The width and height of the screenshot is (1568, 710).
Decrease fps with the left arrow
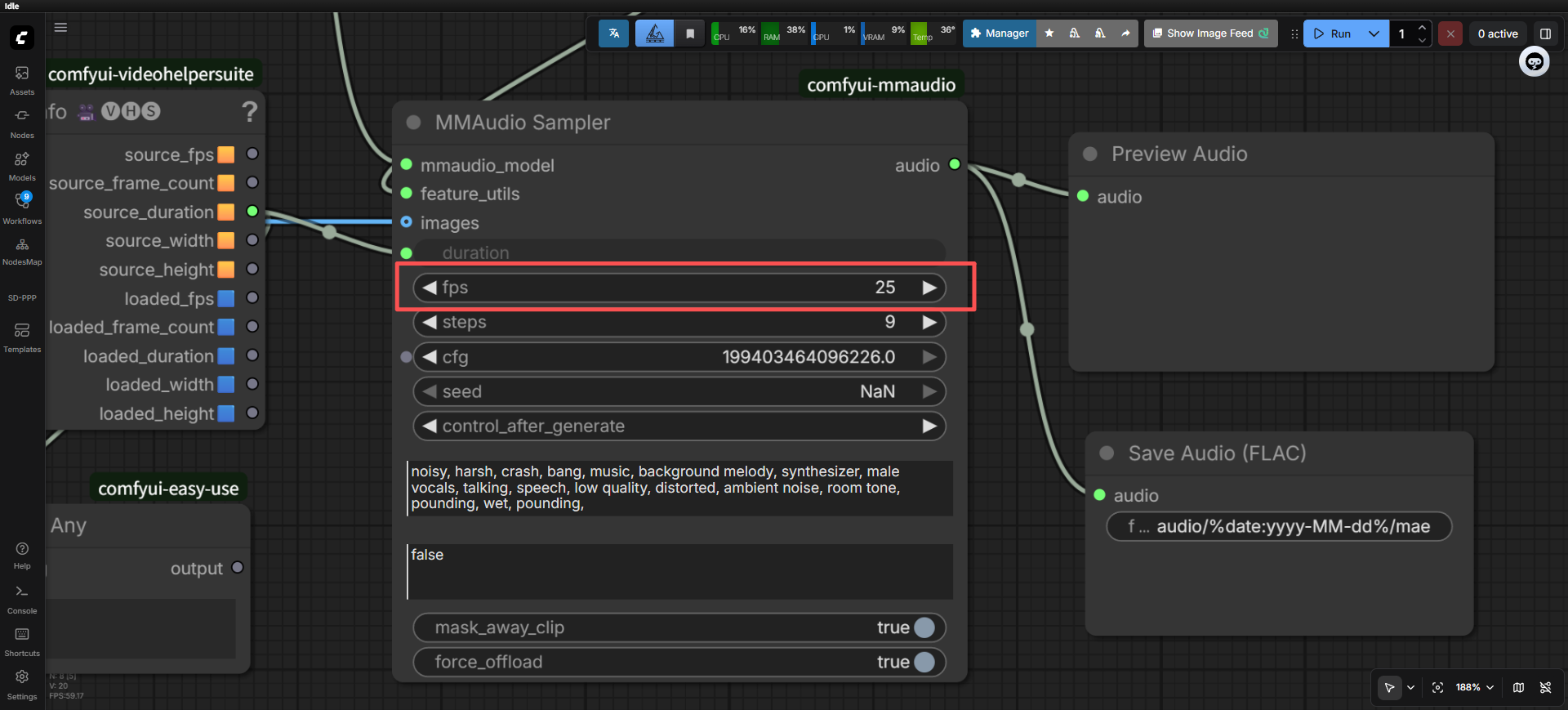coord(430,288)
